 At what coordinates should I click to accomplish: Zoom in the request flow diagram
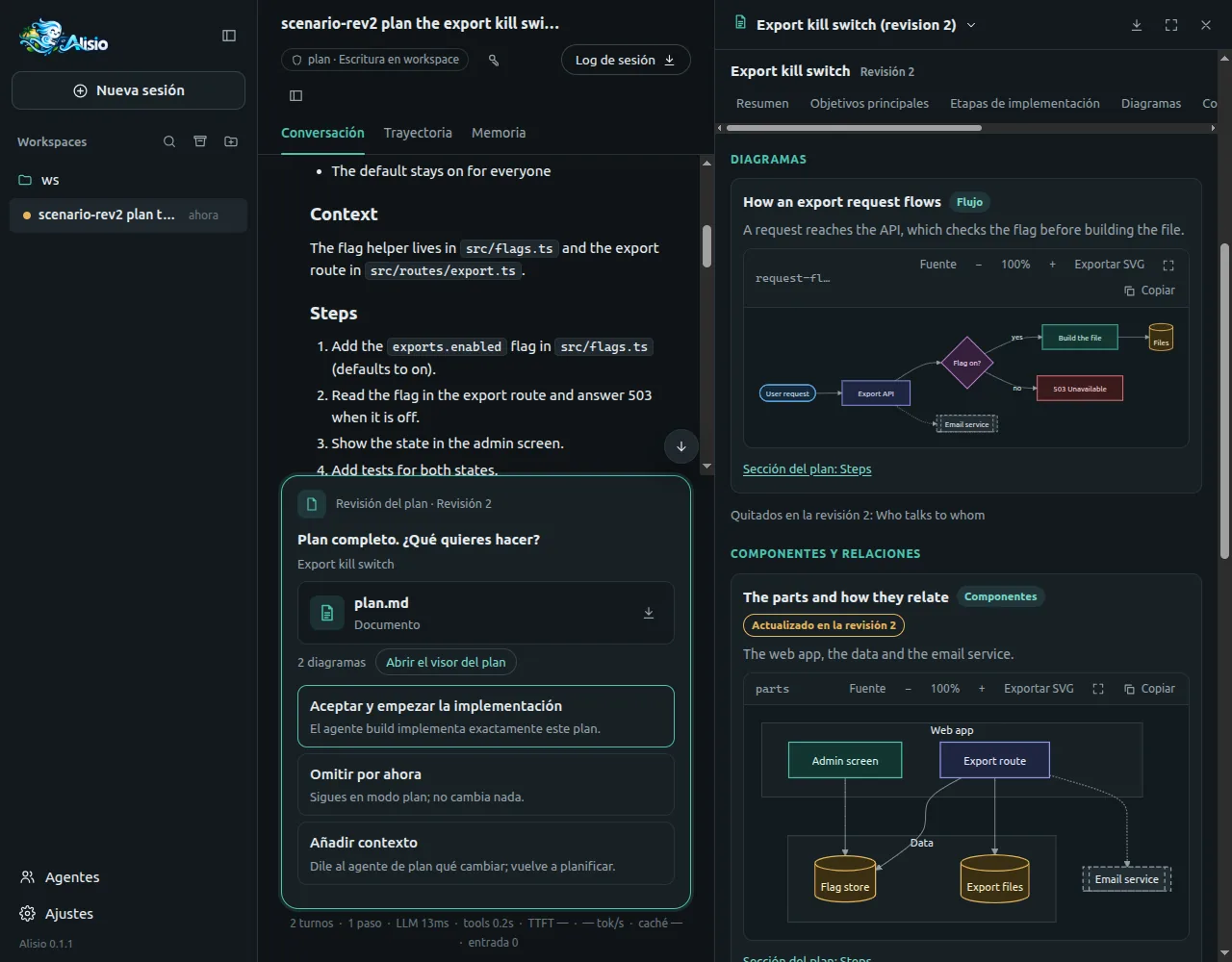pos(1052,265)
